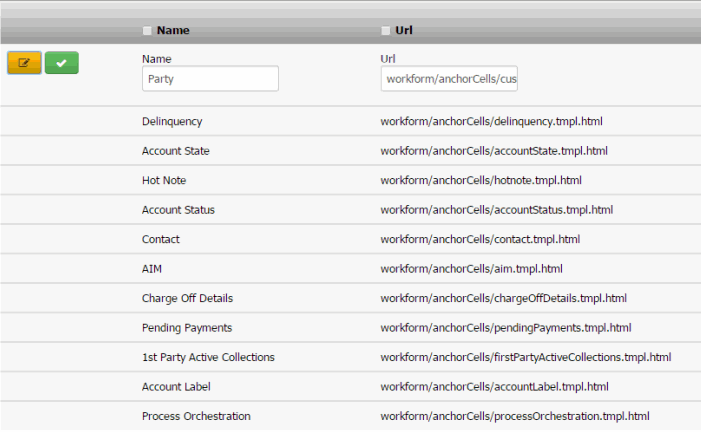Click the orange edit icon button
This screenshot has width=701, height=432.
pos(24,63)
